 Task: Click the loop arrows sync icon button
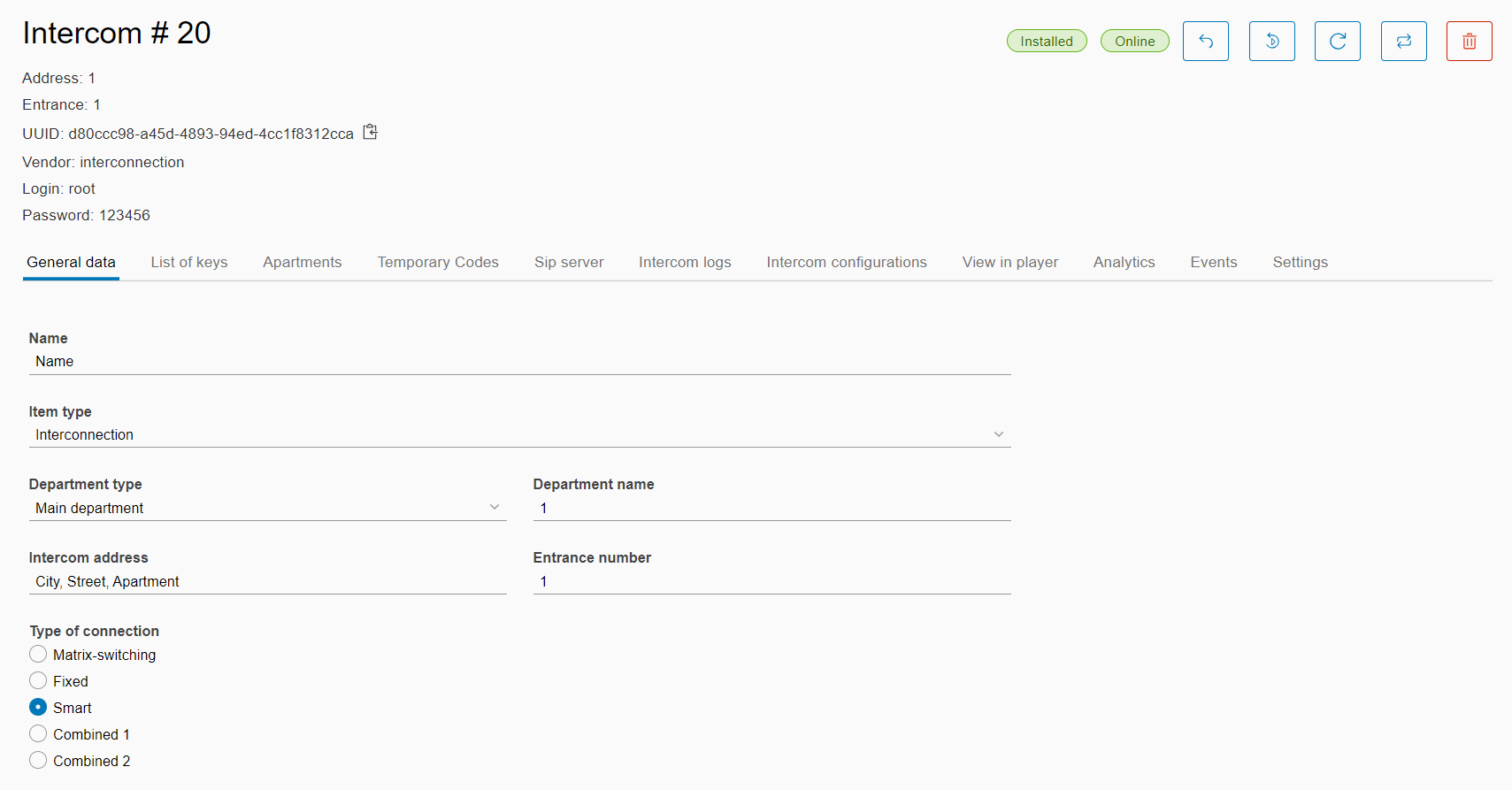1403,42
